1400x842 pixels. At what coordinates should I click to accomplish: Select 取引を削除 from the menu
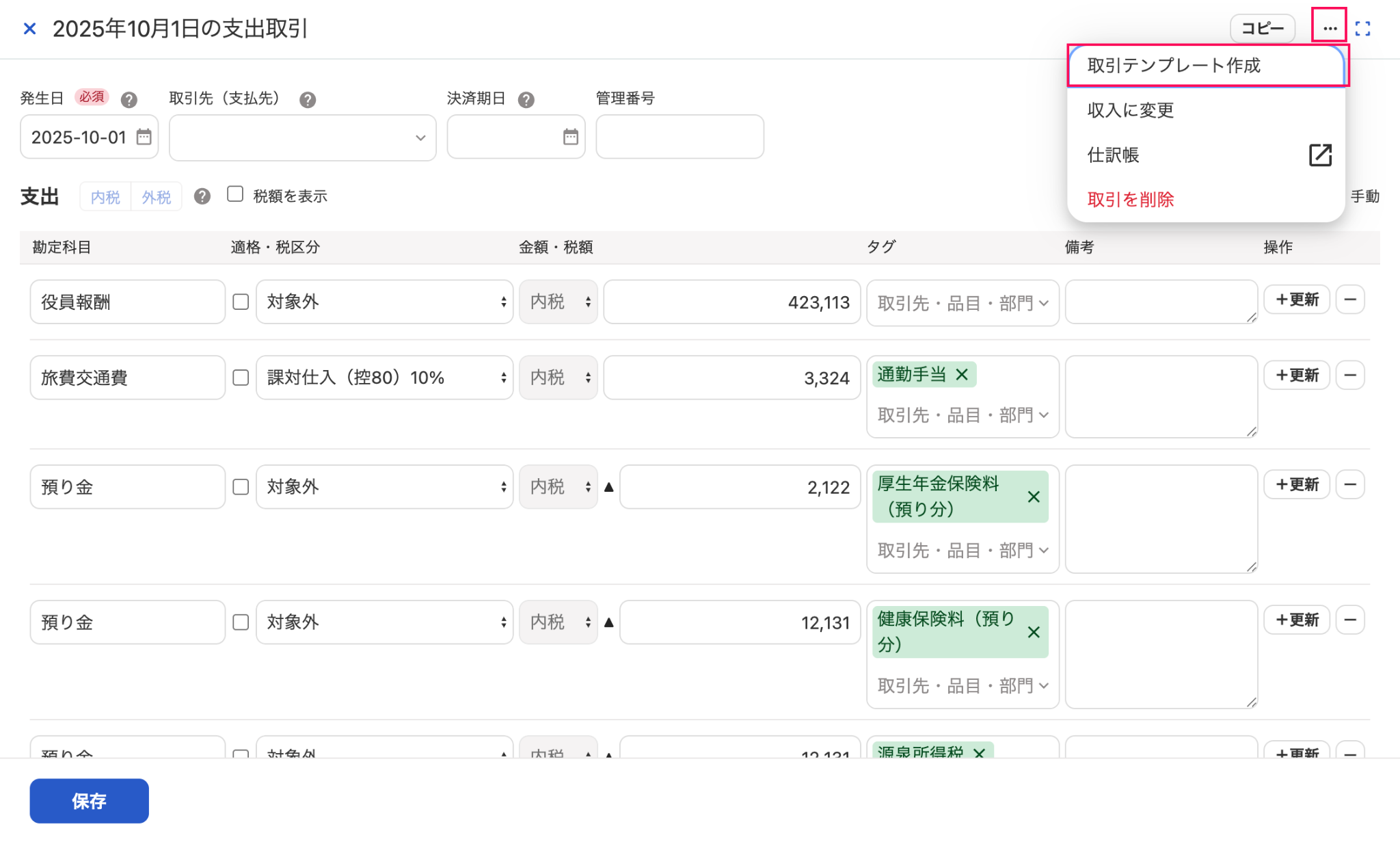click(x=1207, y=200)
